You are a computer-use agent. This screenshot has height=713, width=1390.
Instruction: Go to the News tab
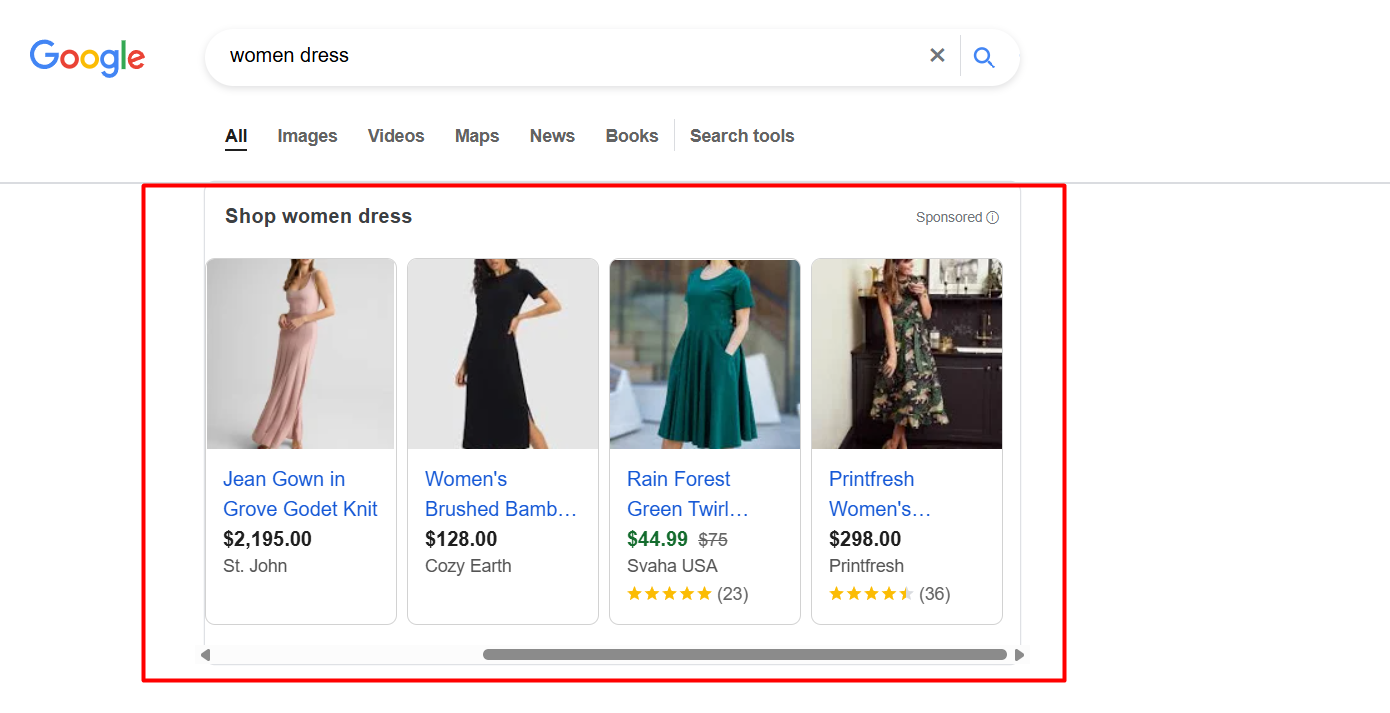[552, 136]
